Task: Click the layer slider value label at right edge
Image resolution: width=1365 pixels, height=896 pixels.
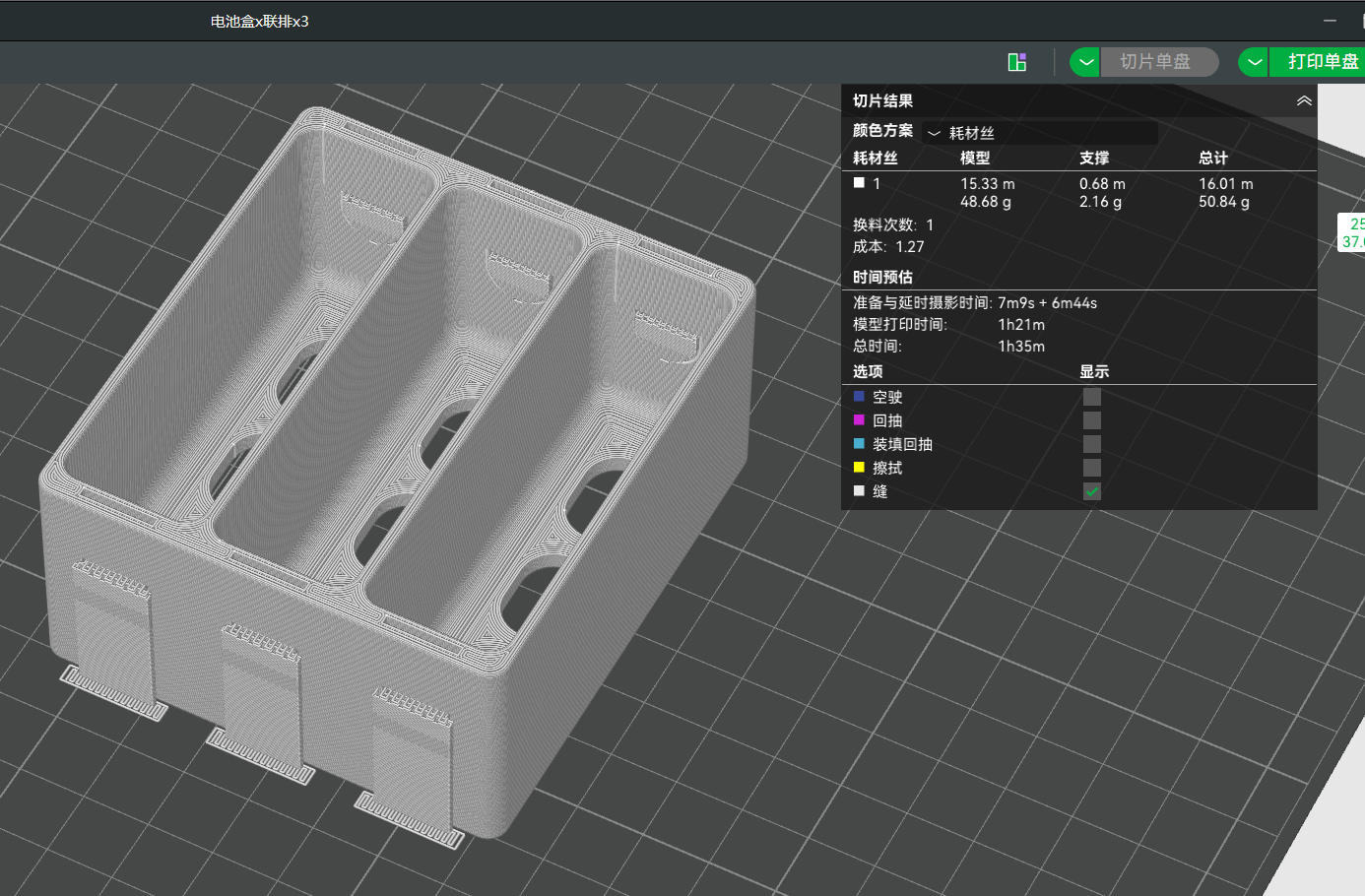Action: 1351,232
